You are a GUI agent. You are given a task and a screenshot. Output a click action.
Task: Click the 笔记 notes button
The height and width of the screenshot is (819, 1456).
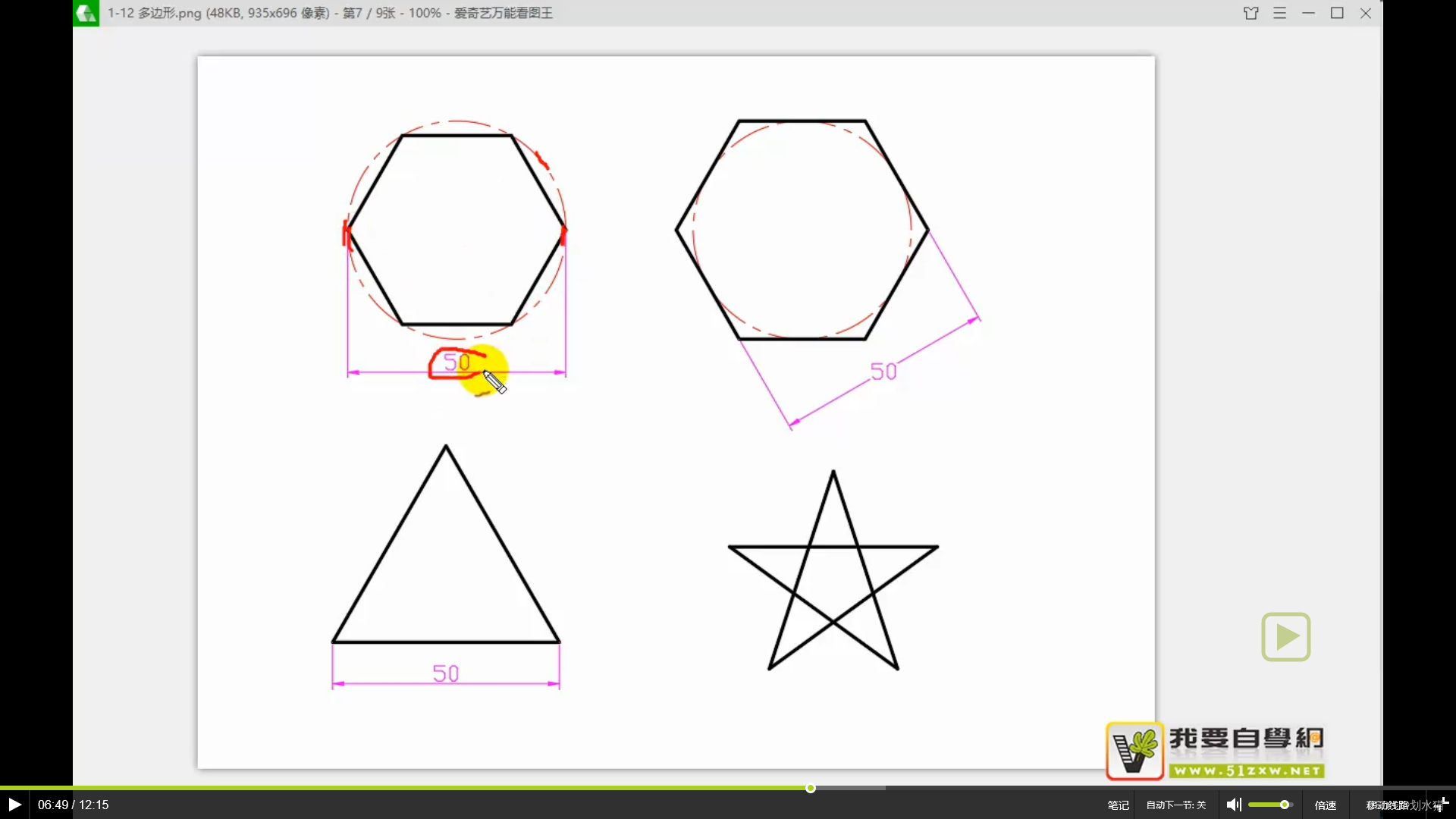1118,805
